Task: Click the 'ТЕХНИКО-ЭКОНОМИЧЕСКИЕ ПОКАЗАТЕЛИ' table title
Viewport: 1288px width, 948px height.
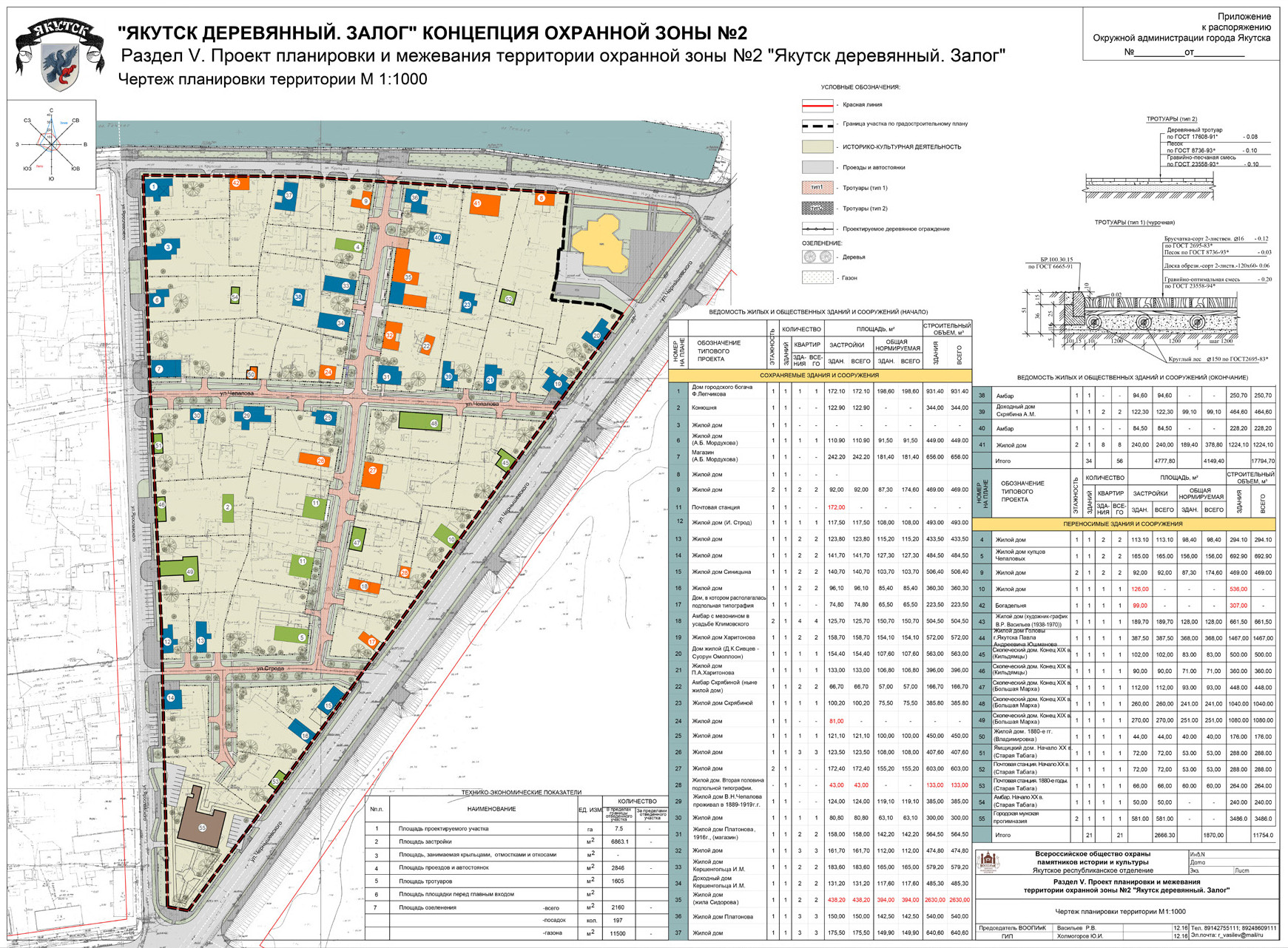Action: (522, 793)
